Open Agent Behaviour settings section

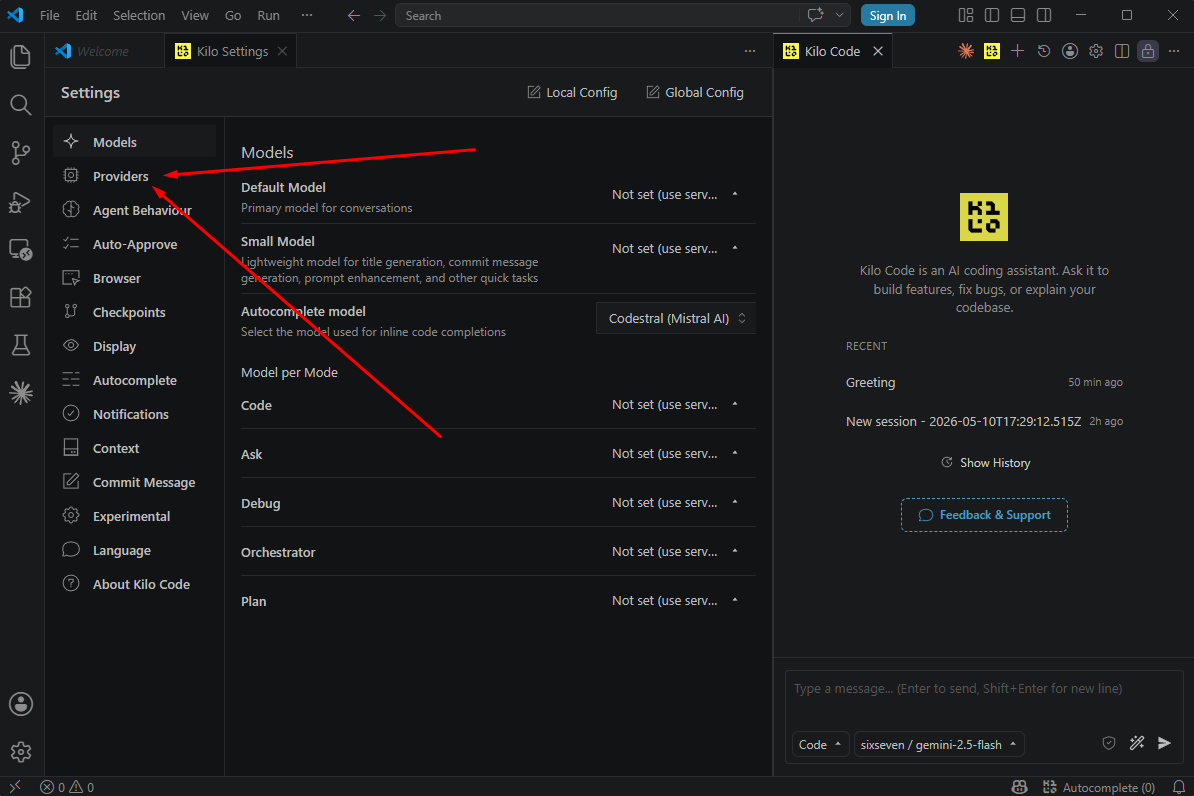pyautogui.click(x=135, y=210)
